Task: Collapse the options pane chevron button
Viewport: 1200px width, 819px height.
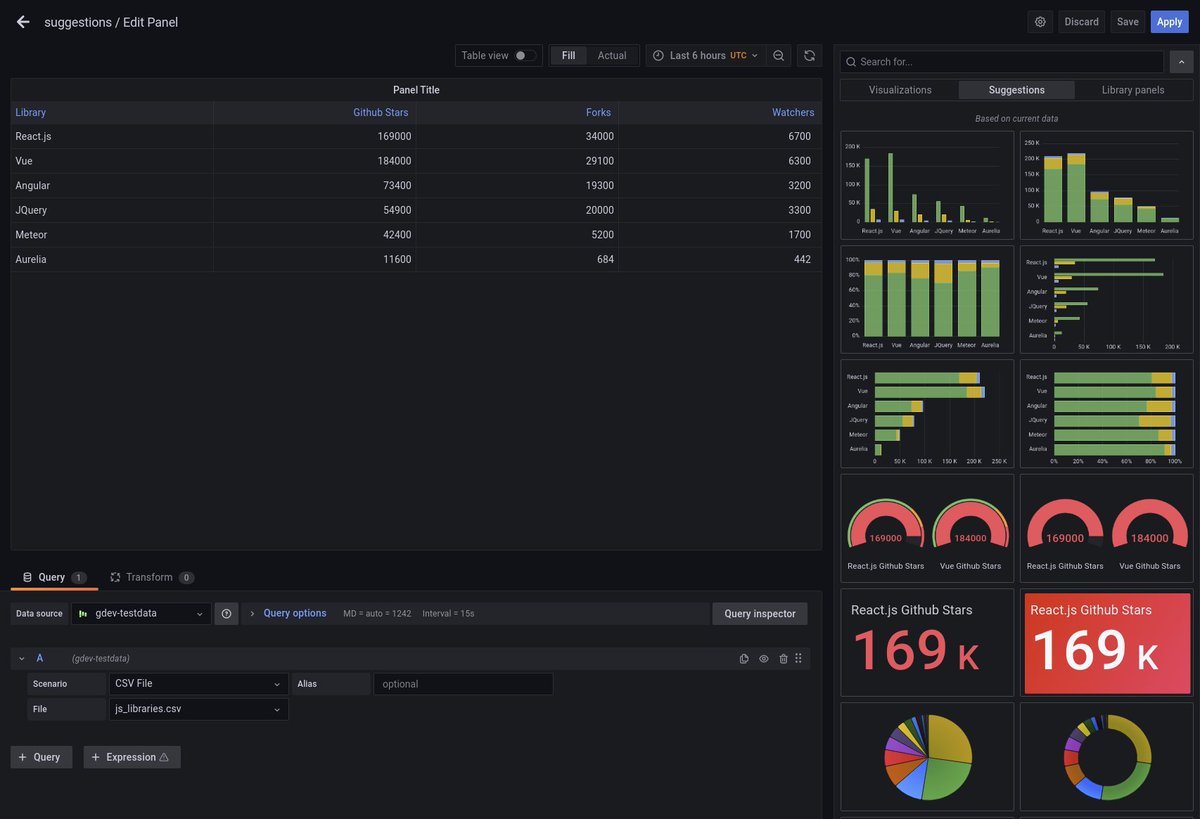Action: coord(1181,62)
